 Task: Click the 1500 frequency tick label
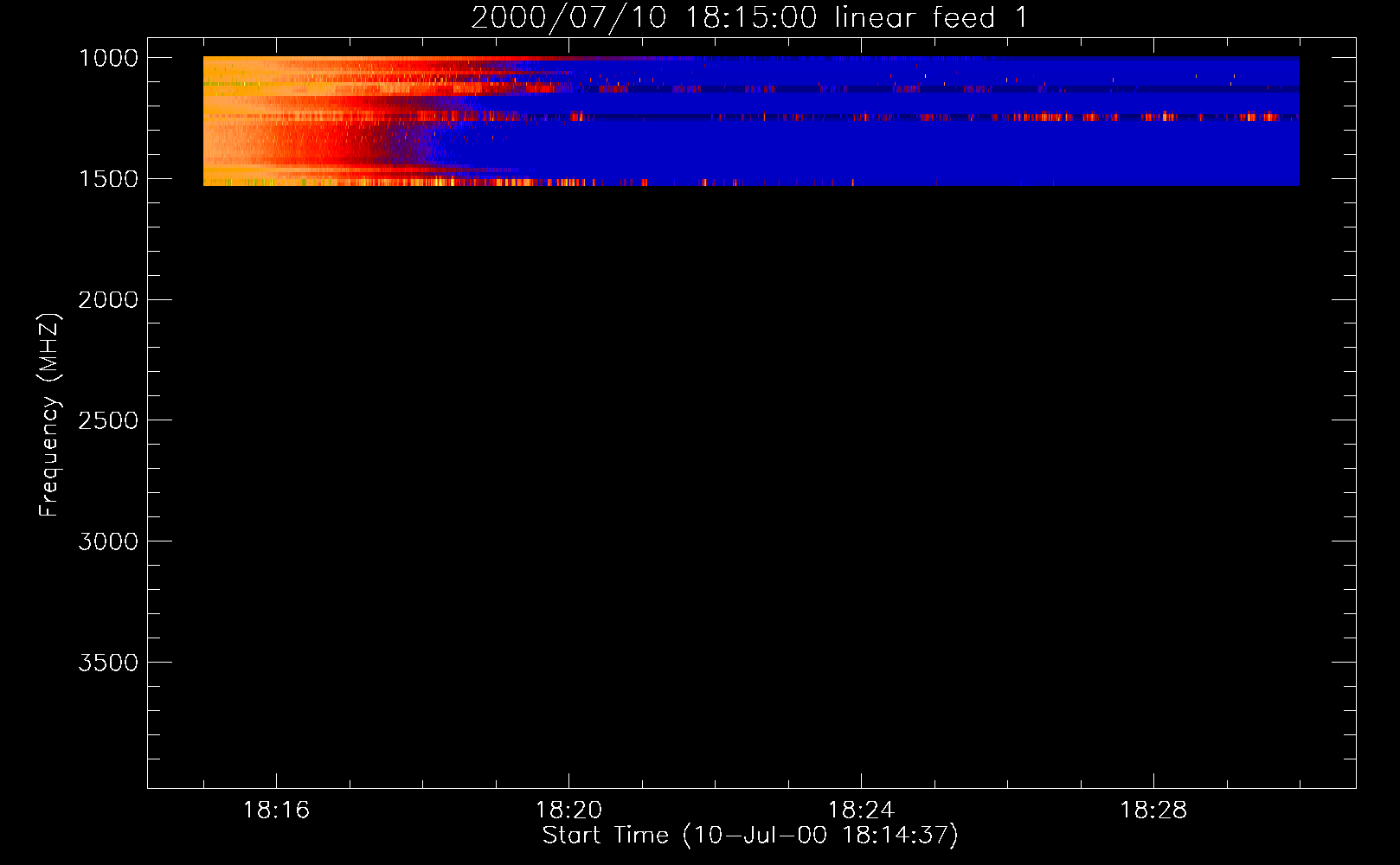pos(108,179)
